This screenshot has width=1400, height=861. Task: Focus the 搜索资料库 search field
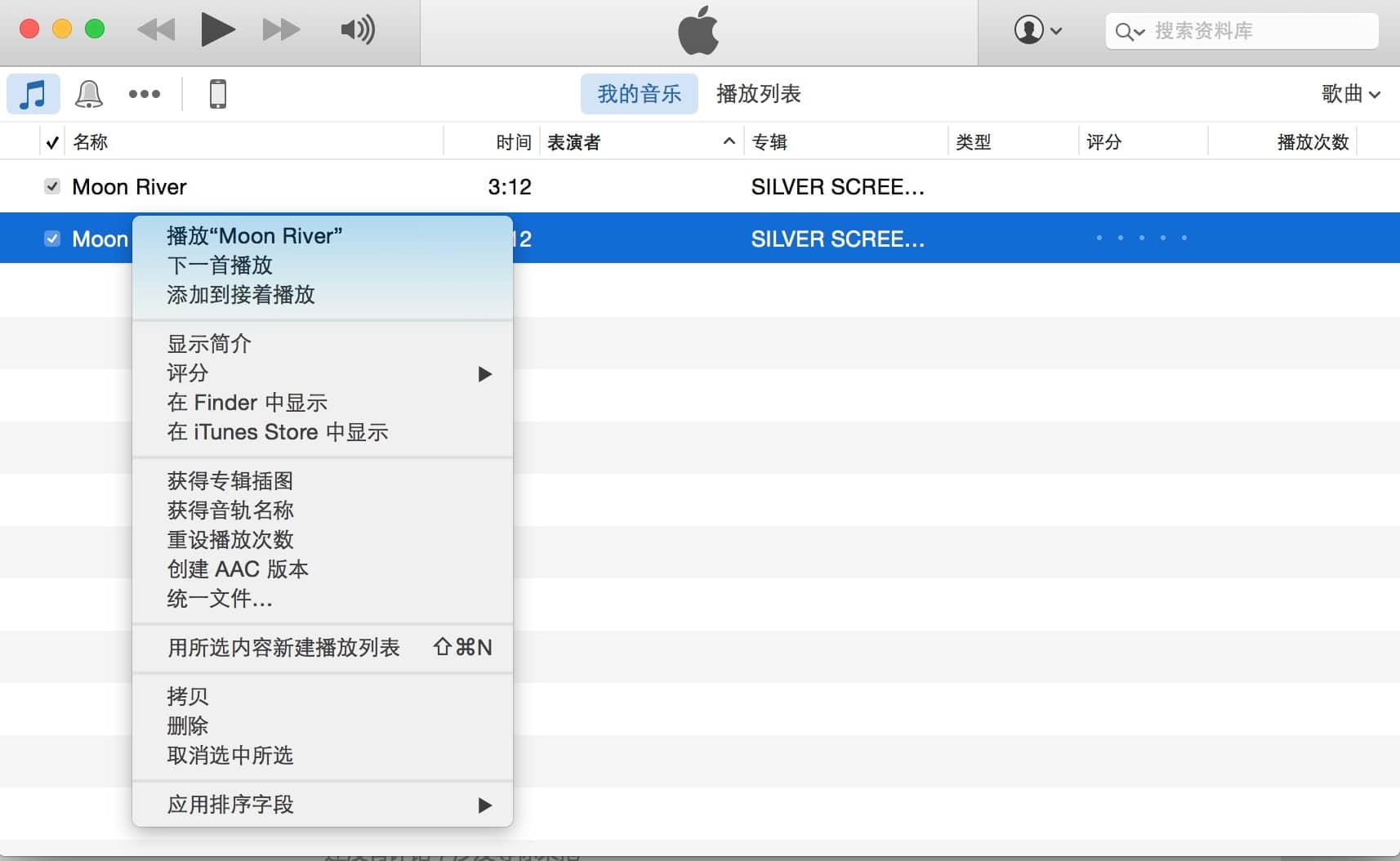click(x=1242, y=31)
